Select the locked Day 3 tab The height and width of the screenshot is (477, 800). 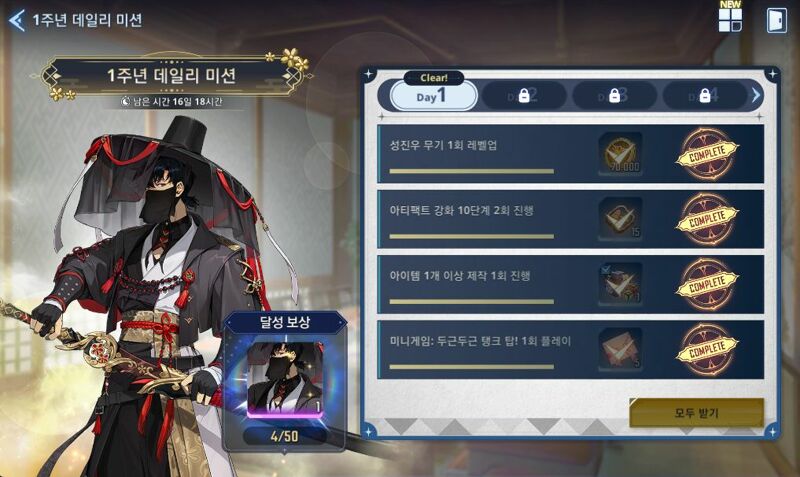click(x=615, y=95)
